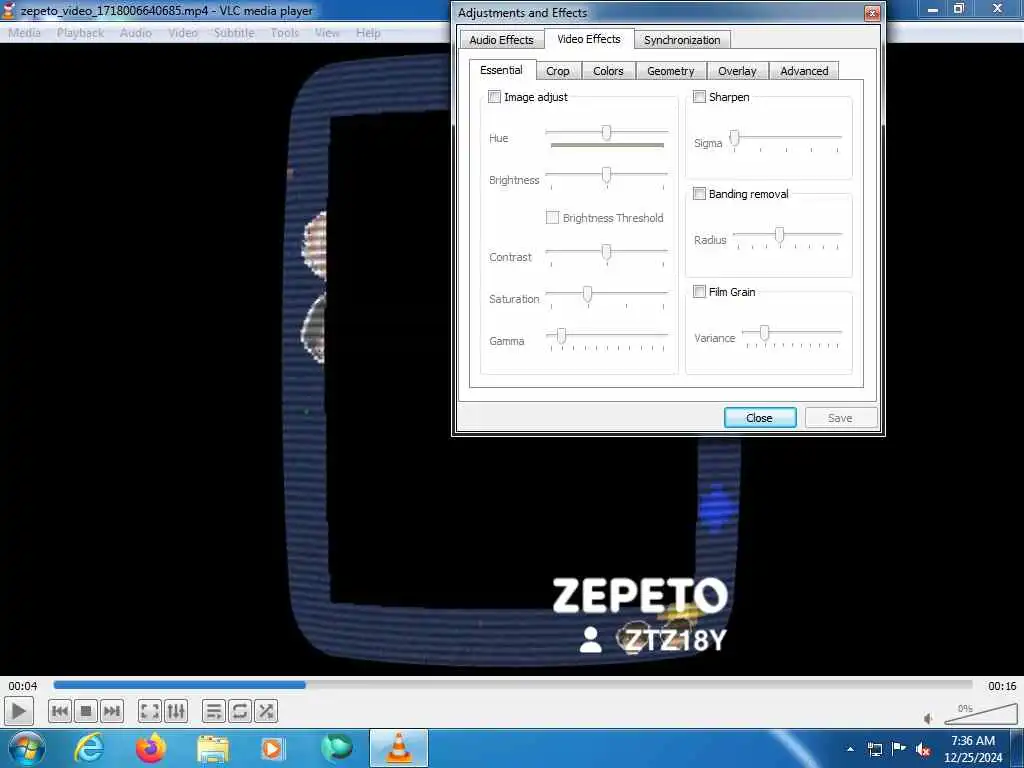Click the Banding Radius slider handle

[780, 234]
